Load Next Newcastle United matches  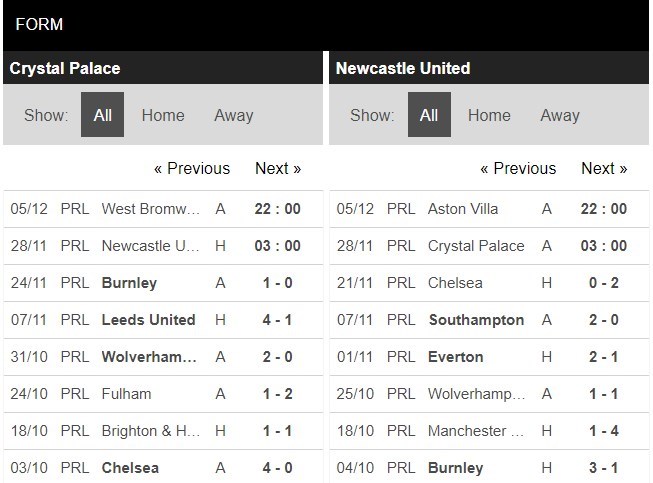[604, 168]
